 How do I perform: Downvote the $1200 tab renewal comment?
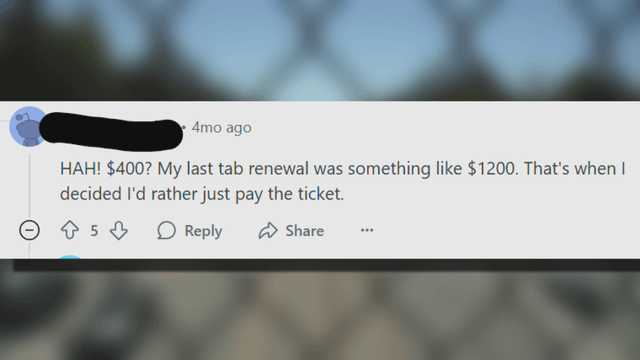pyautogui.click(x=119, y=230)
